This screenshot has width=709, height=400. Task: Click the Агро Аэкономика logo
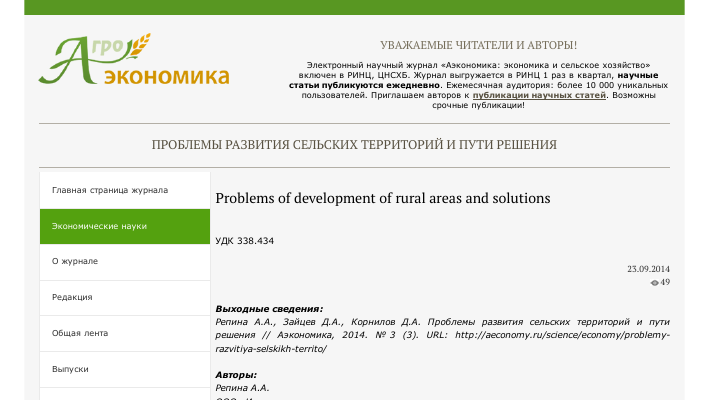click(133, 61)
